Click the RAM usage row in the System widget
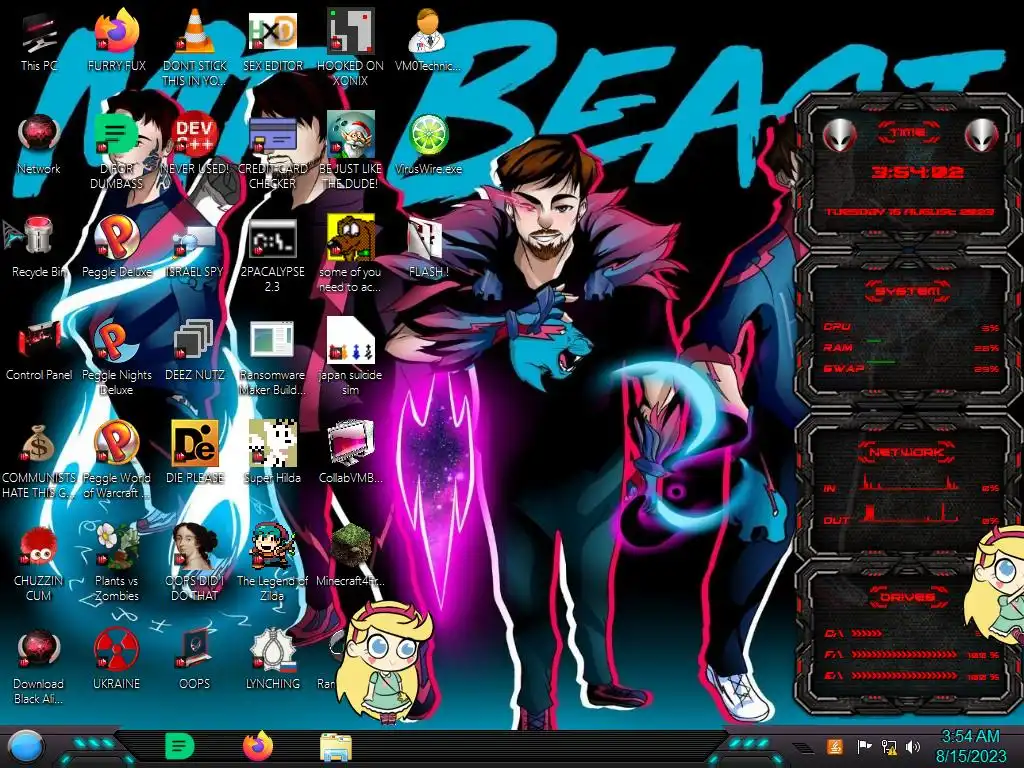The width and height of the screenshot is (1024, 768). pyautogui.click(x=911, y=347)
